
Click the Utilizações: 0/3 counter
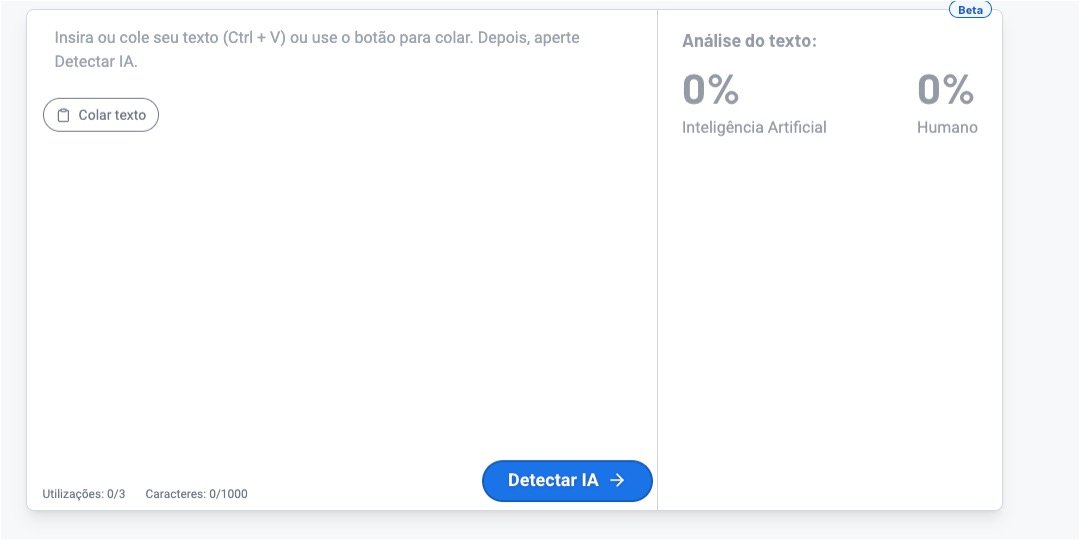pos(84,494)
